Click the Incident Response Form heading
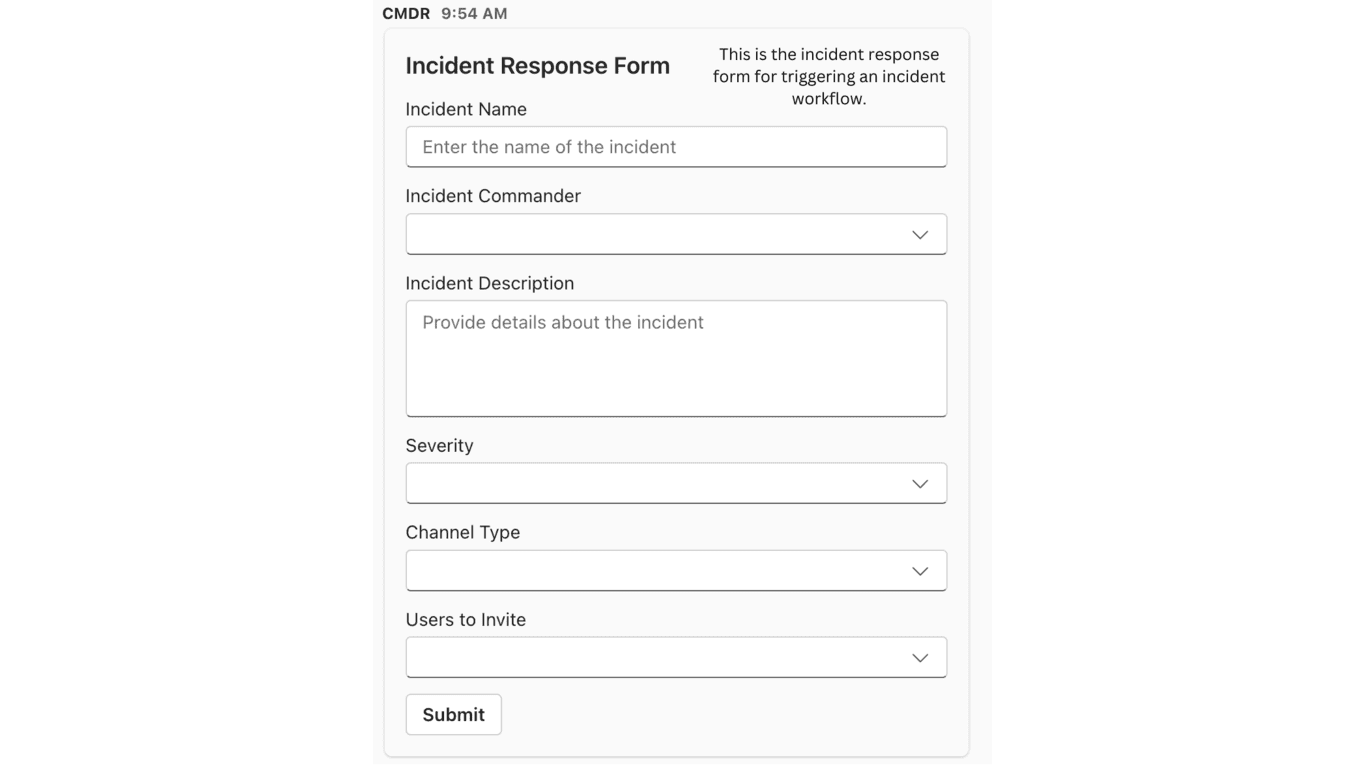The width and height of the screenshot is (1366, 768). tap(537, 66)
